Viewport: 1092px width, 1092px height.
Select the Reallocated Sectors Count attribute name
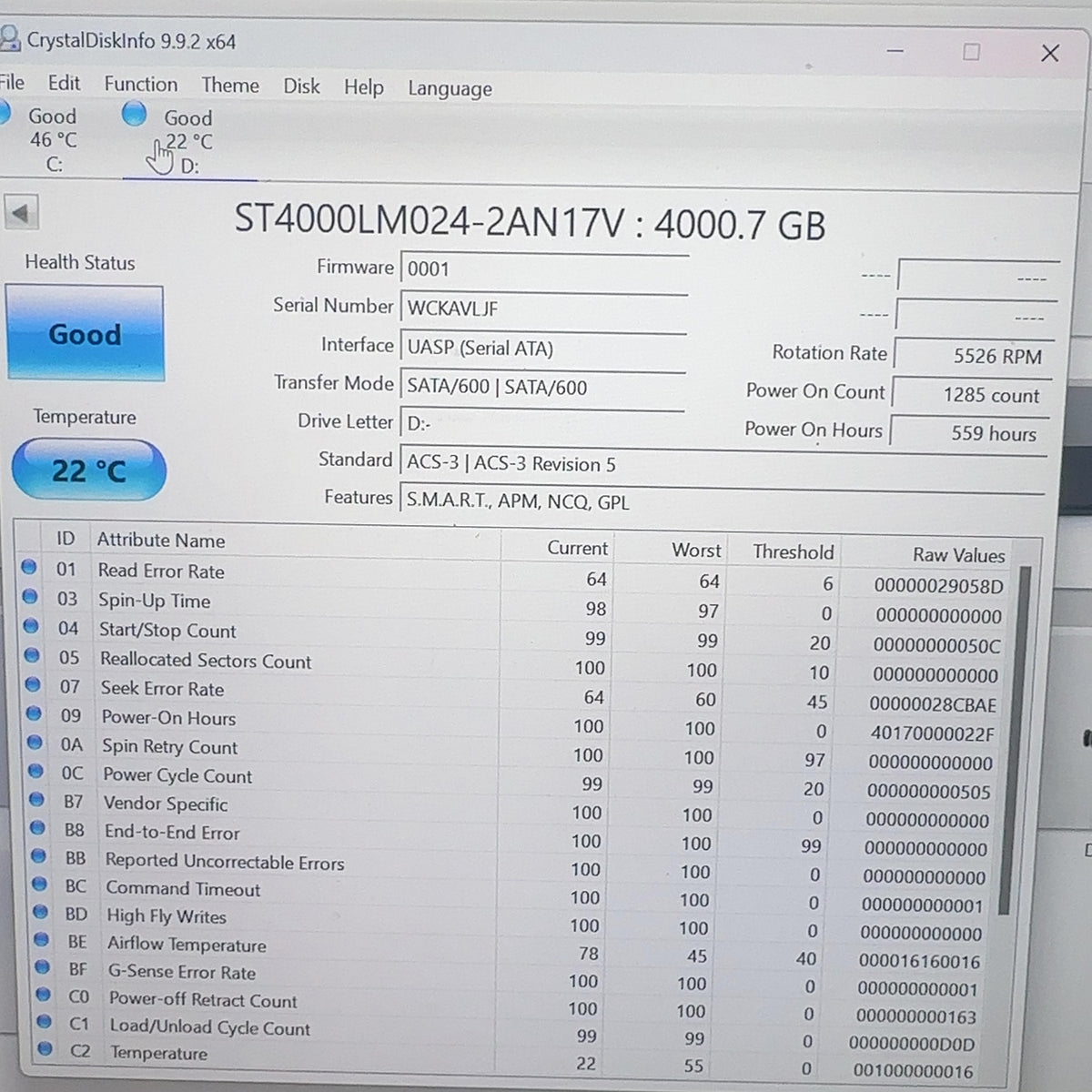click(x=206, y=661)
